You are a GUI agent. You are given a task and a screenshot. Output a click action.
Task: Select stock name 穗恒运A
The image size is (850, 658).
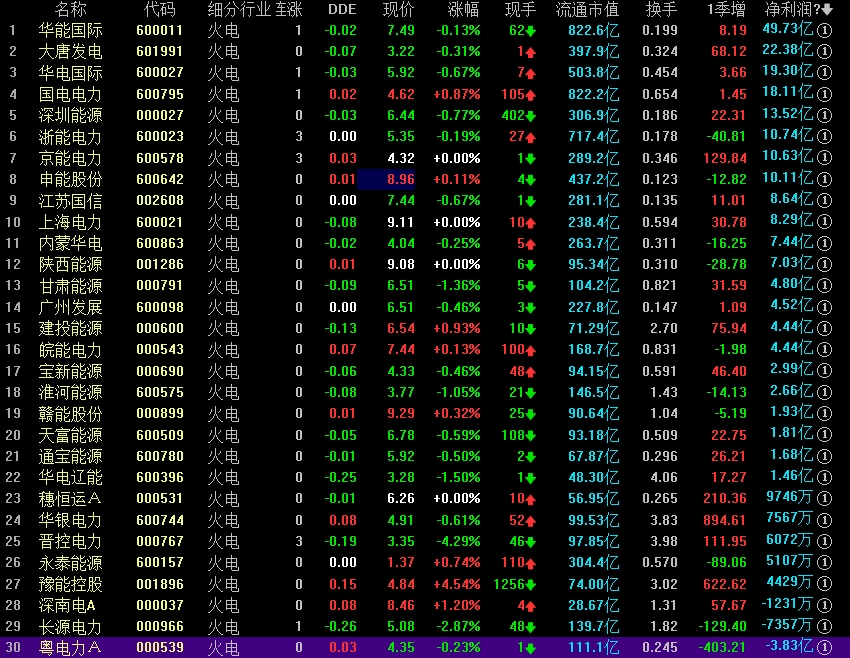pos(70,499)
